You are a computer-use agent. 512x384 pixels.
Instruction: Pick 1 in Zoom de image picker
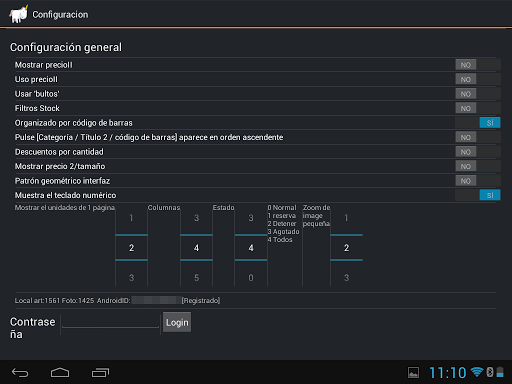[346, 218]
